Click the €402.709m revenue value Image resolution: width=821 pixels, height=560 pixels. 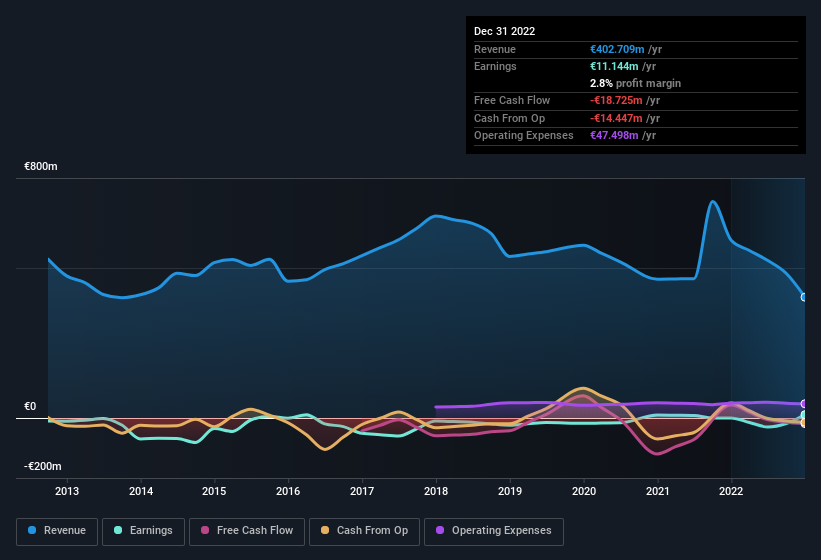pos(617,49)
